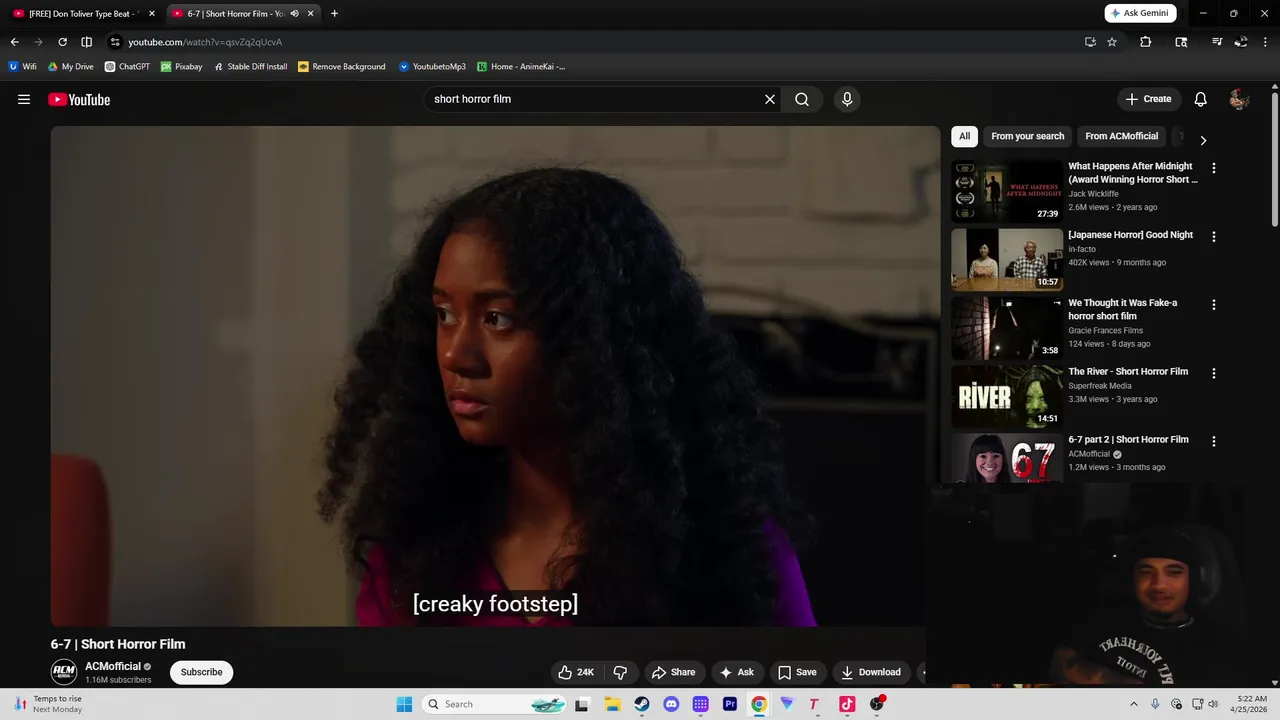Image resolution: width=1280 pixels, height=720 pixels.
Task: Click Ask Gemini button
Action: click(x=1140, y=13)
